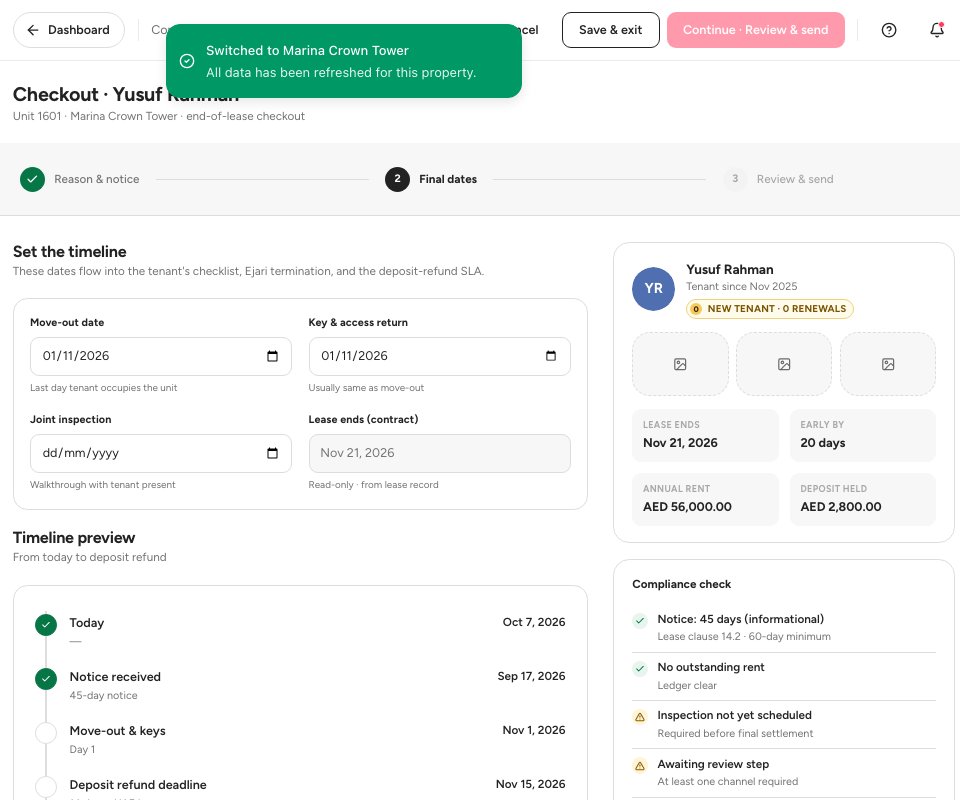Click Annual Rent AED 56,000.00 card
Screen dimensions: 960x800
[x=705, y=499]
